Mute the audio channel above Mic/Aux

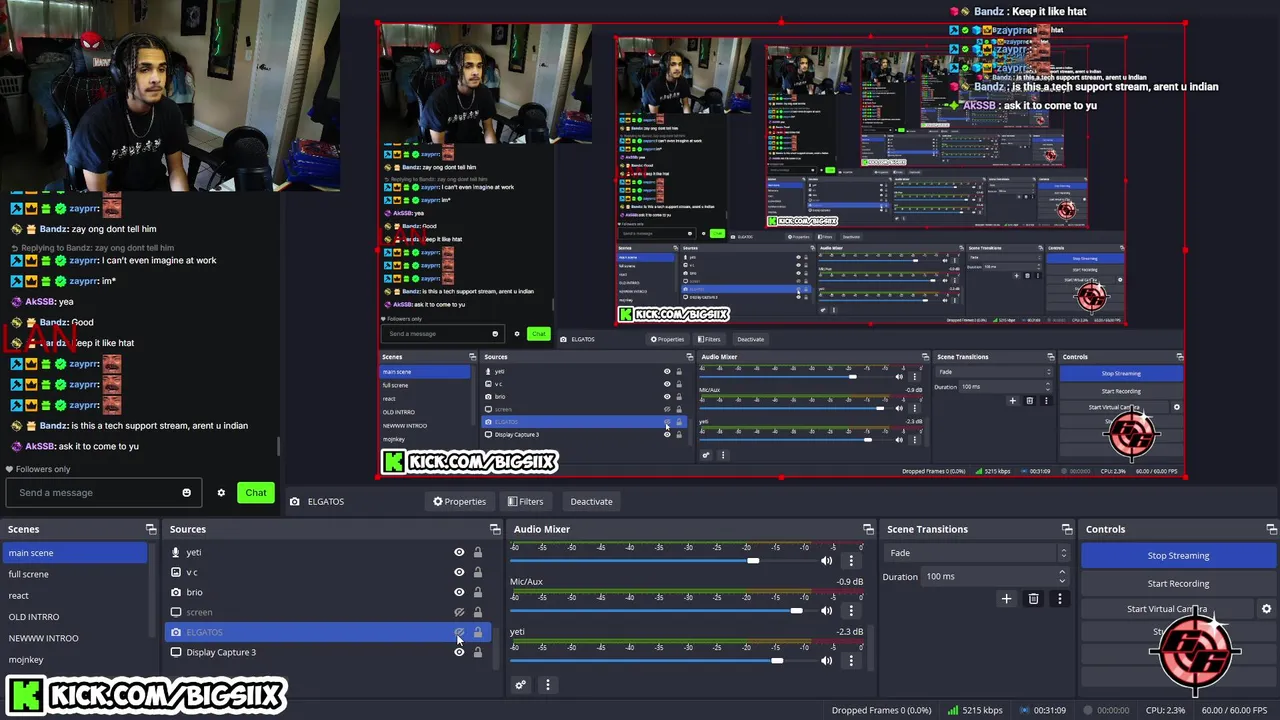coord(826,560)
